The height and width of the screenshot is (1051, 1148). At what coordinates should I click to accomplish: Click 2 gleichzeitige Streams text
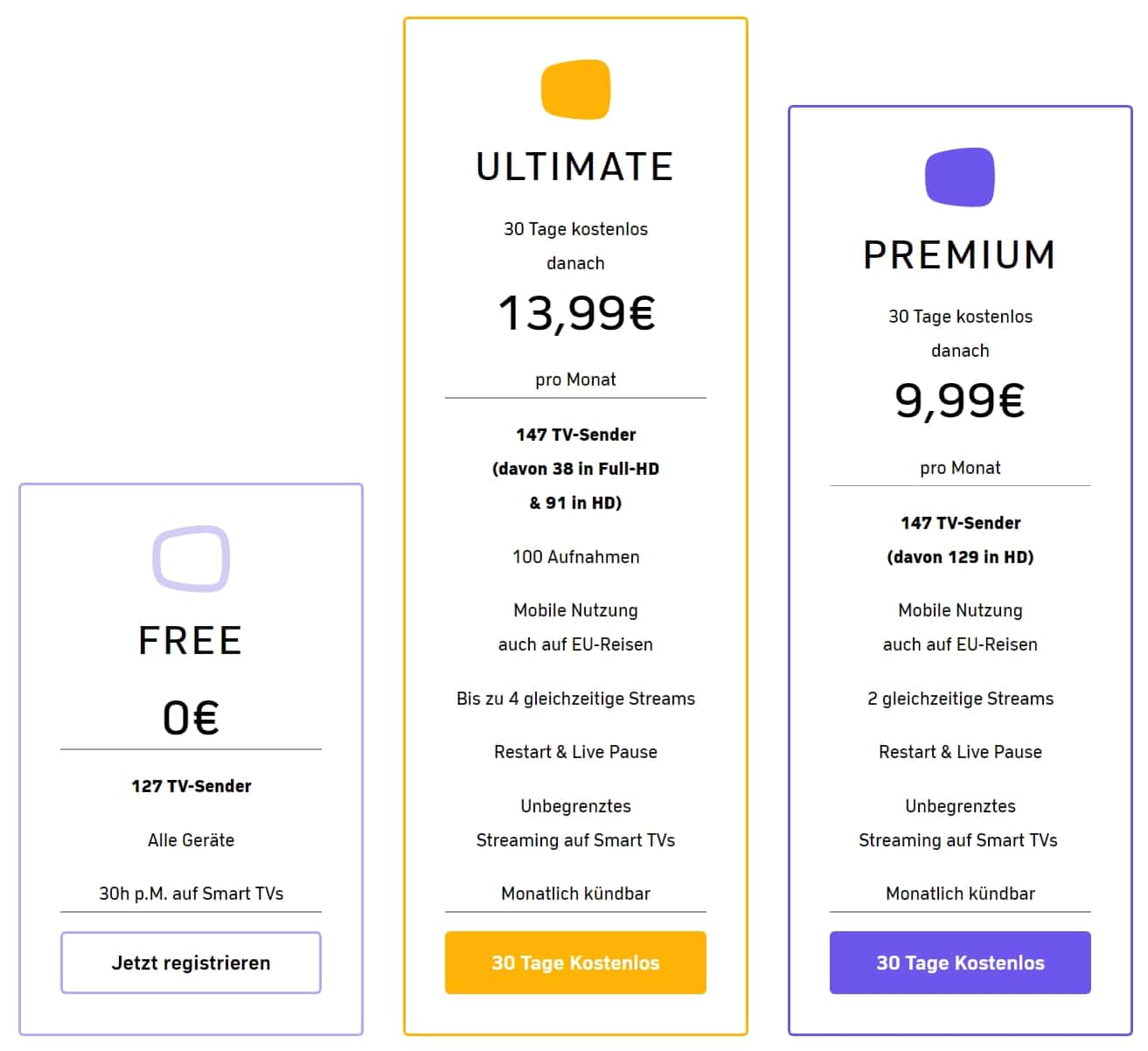(960, 699)
